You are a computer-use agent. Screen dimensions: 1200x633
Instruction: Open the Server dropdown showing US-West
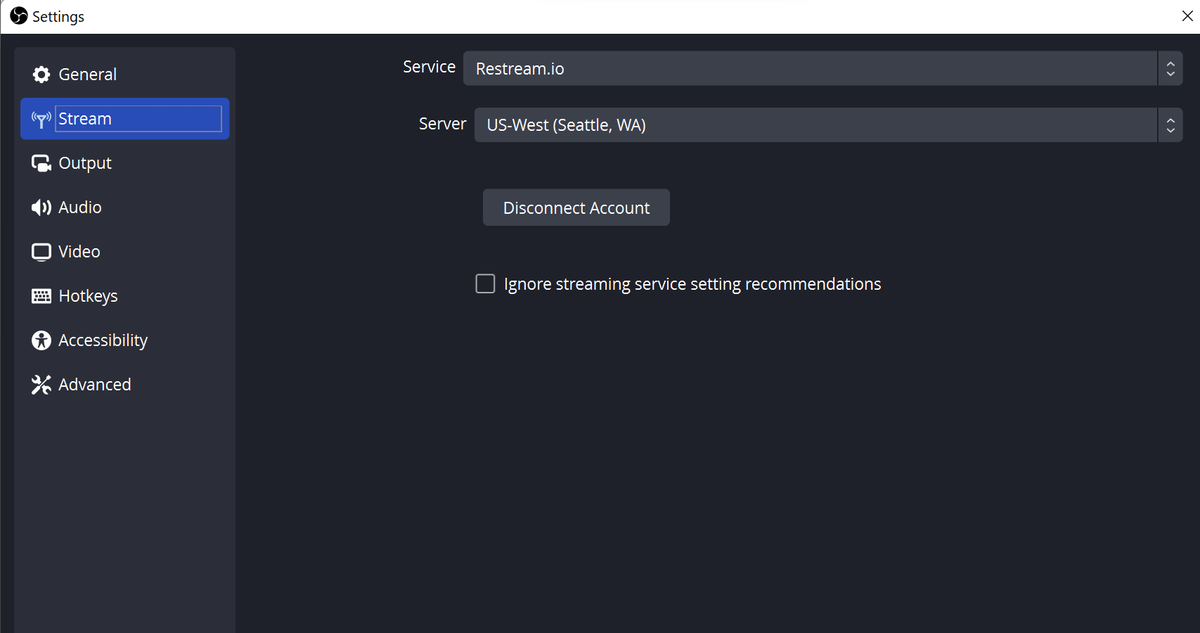pyautogui.click(x=828, y=125)
